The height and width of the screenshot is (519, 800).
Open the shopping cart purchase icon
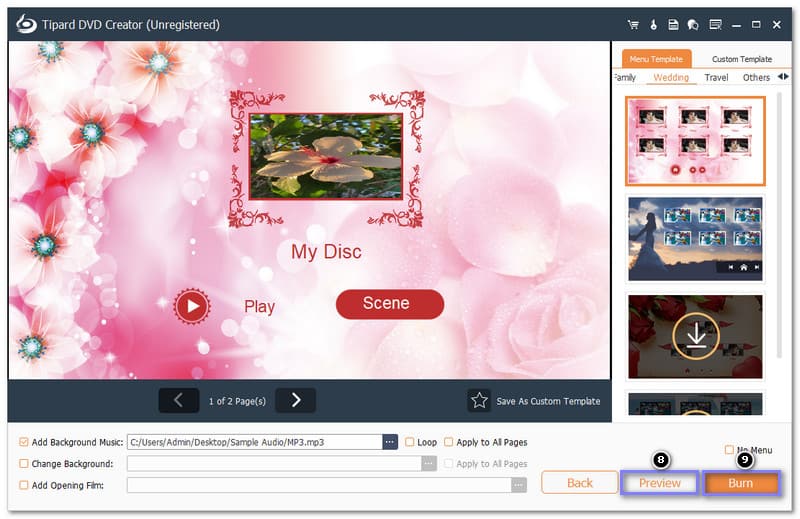(x=633, y=24)
